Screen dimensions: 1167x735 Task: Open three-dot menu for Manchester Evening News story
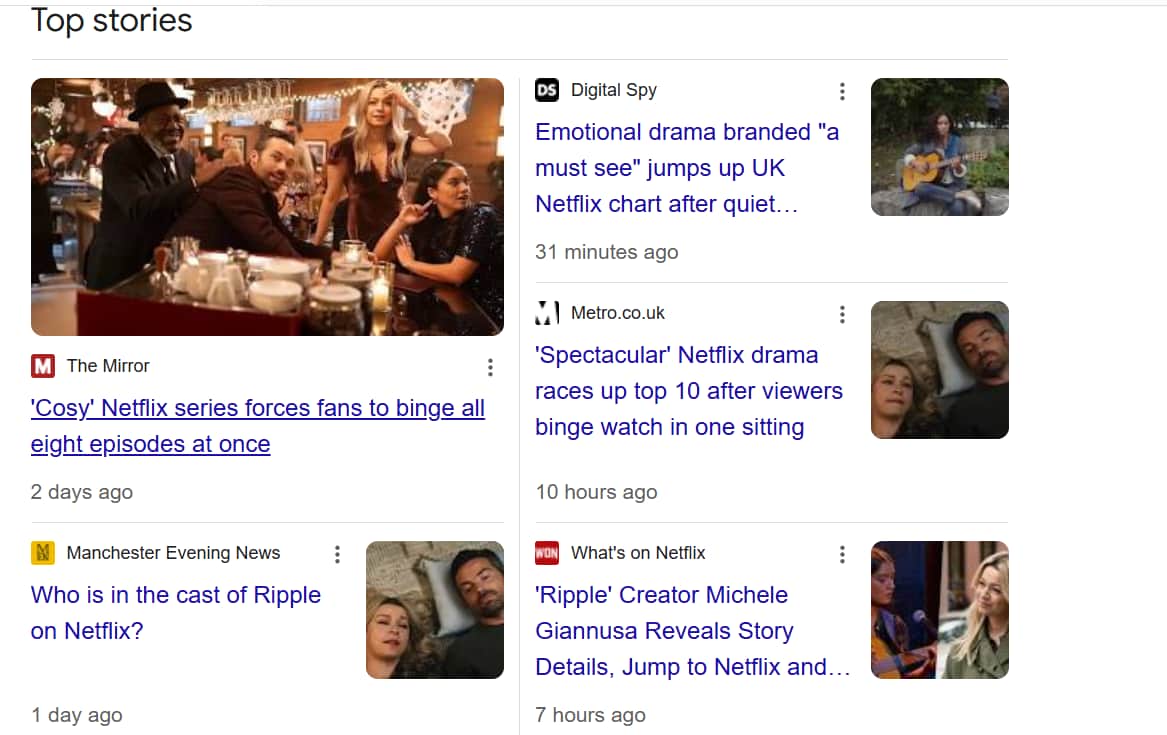click(x=338, y=554)
